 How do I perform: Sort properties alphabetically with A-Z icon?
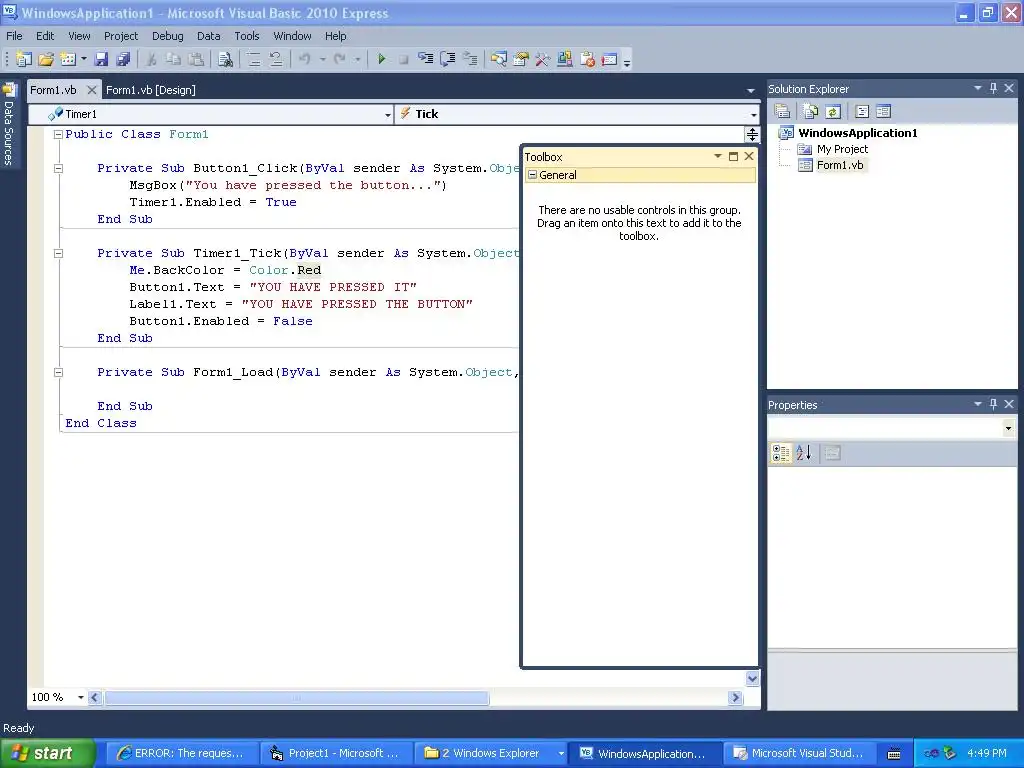804,453
